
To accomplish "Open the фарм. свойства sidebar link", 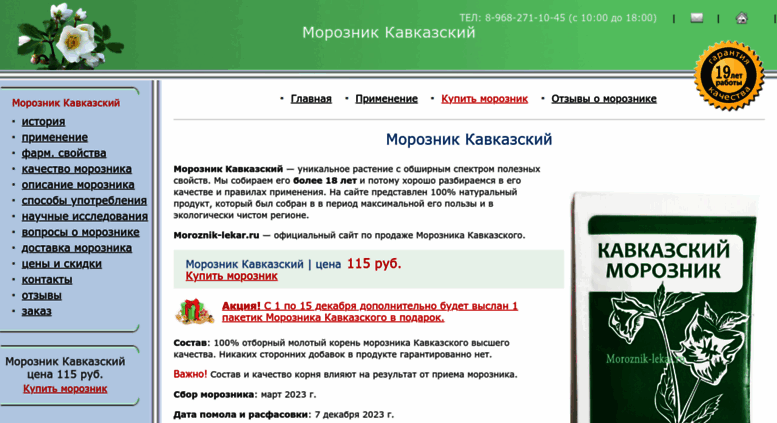I will click(64, 153).
